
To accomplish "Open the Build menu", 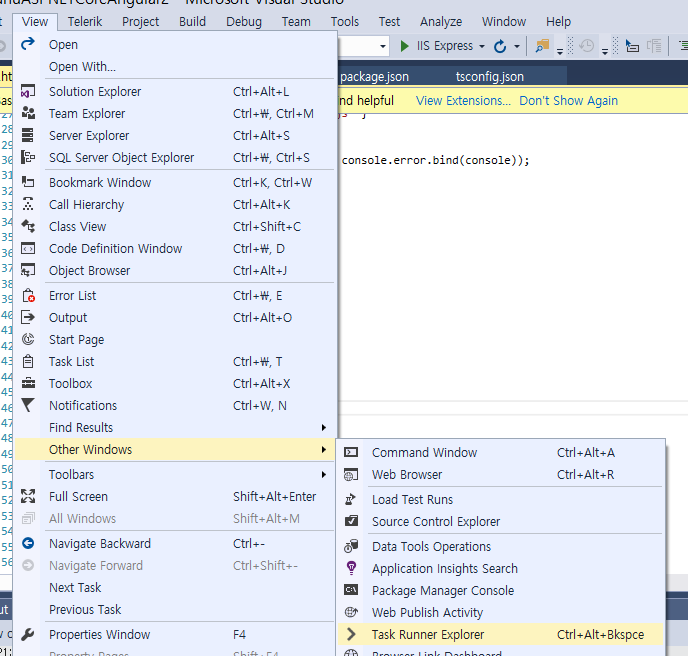I will click(x=192, y=22).
